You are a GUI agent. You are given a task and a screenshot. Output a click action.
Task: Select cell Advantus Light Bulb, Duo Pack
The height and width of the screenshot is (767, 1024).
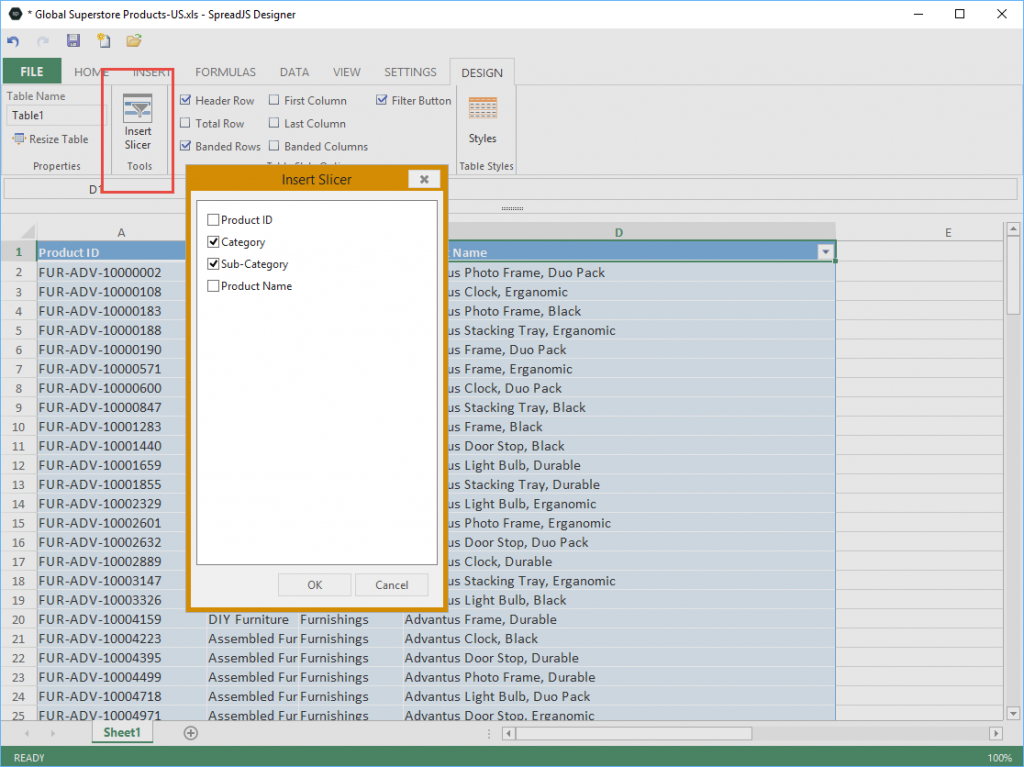619,696
